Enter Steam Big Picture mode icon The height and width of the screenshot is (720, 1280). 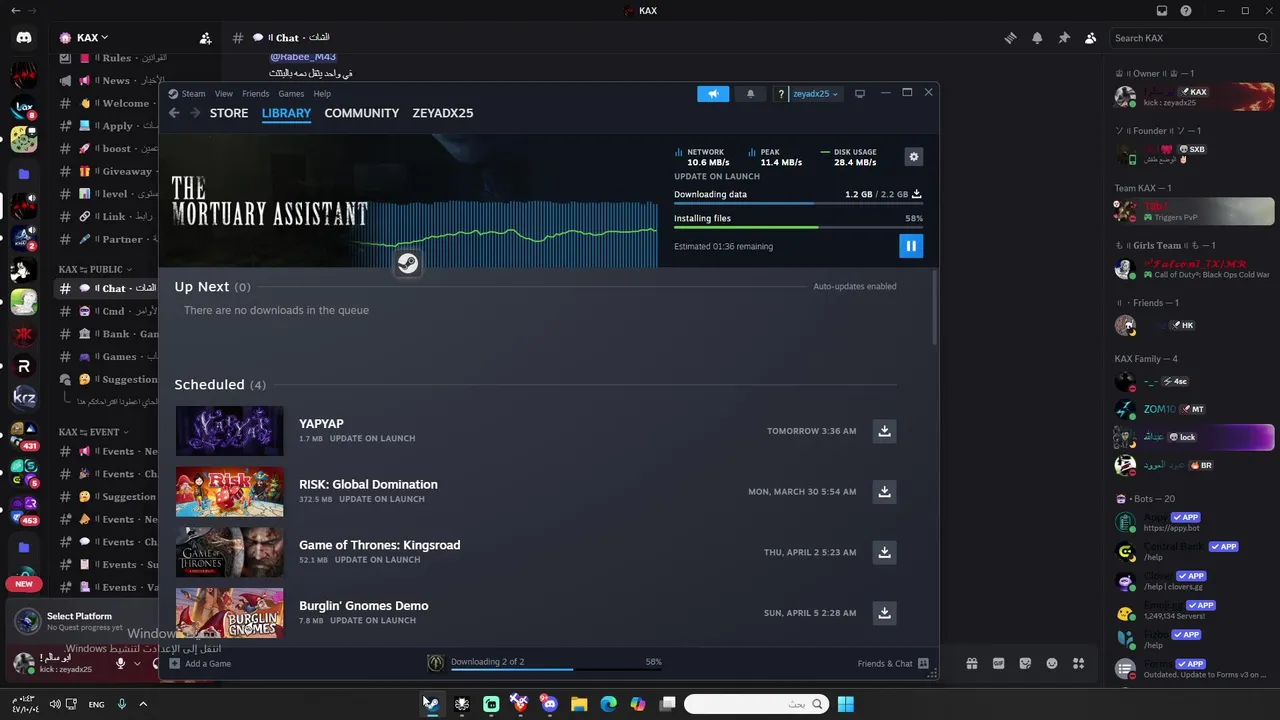[859, 94]
